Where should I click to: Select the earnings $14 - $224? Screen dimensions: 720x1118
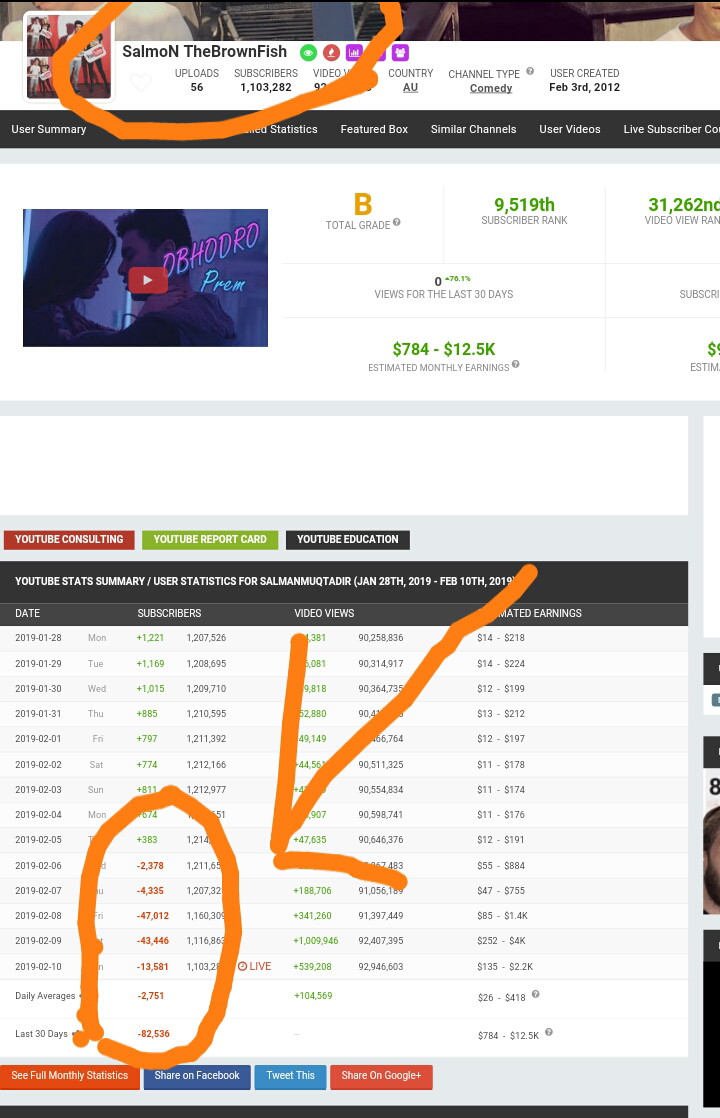[x=501, y=664]
